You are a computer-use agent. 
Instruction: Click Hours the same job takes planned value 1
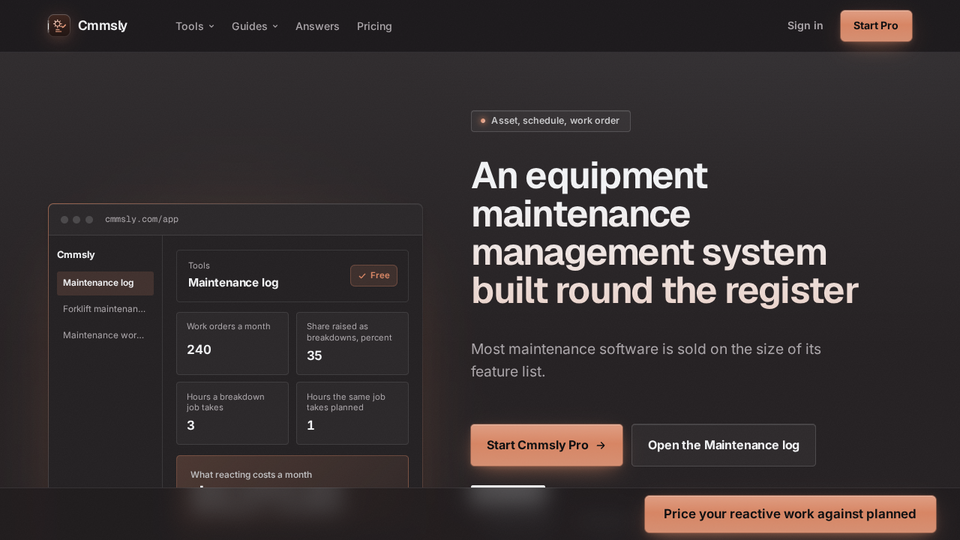click(x=310, y=426)
